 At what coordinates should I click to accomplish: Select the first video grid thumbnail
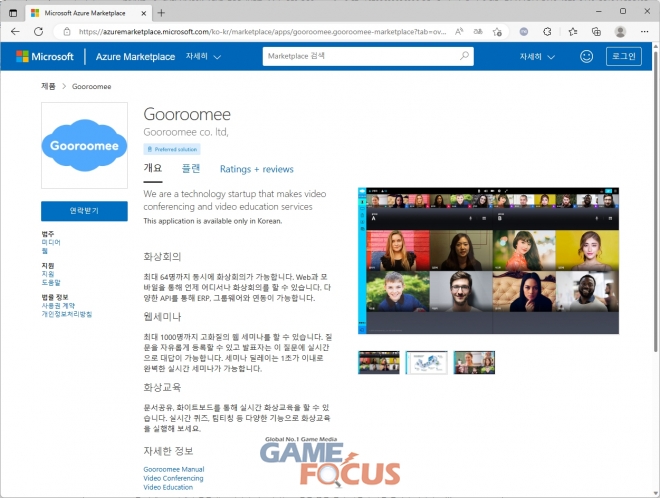click(379, 362)
